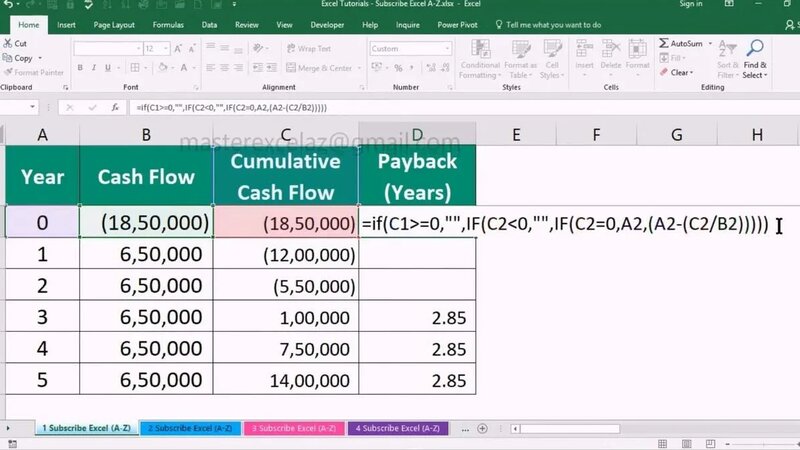
Task: Expand the AutoSum dropdown arrow
Action: (x=710, y=43)
